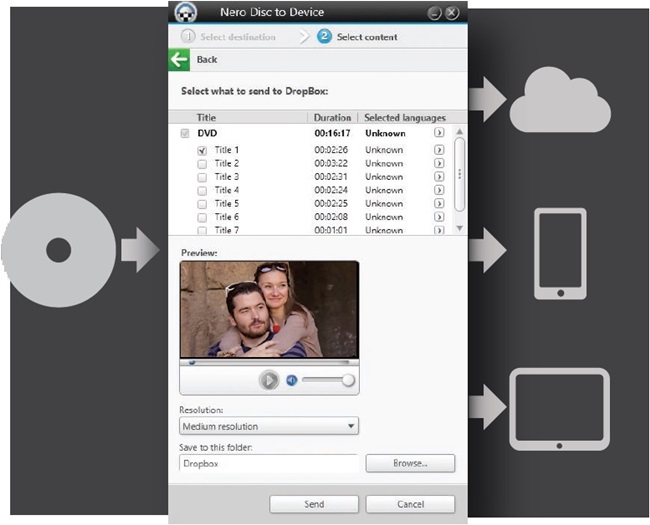Open language options for Title 1
Image resolution: width=650 pixels, height=525 pixels.
439,150
